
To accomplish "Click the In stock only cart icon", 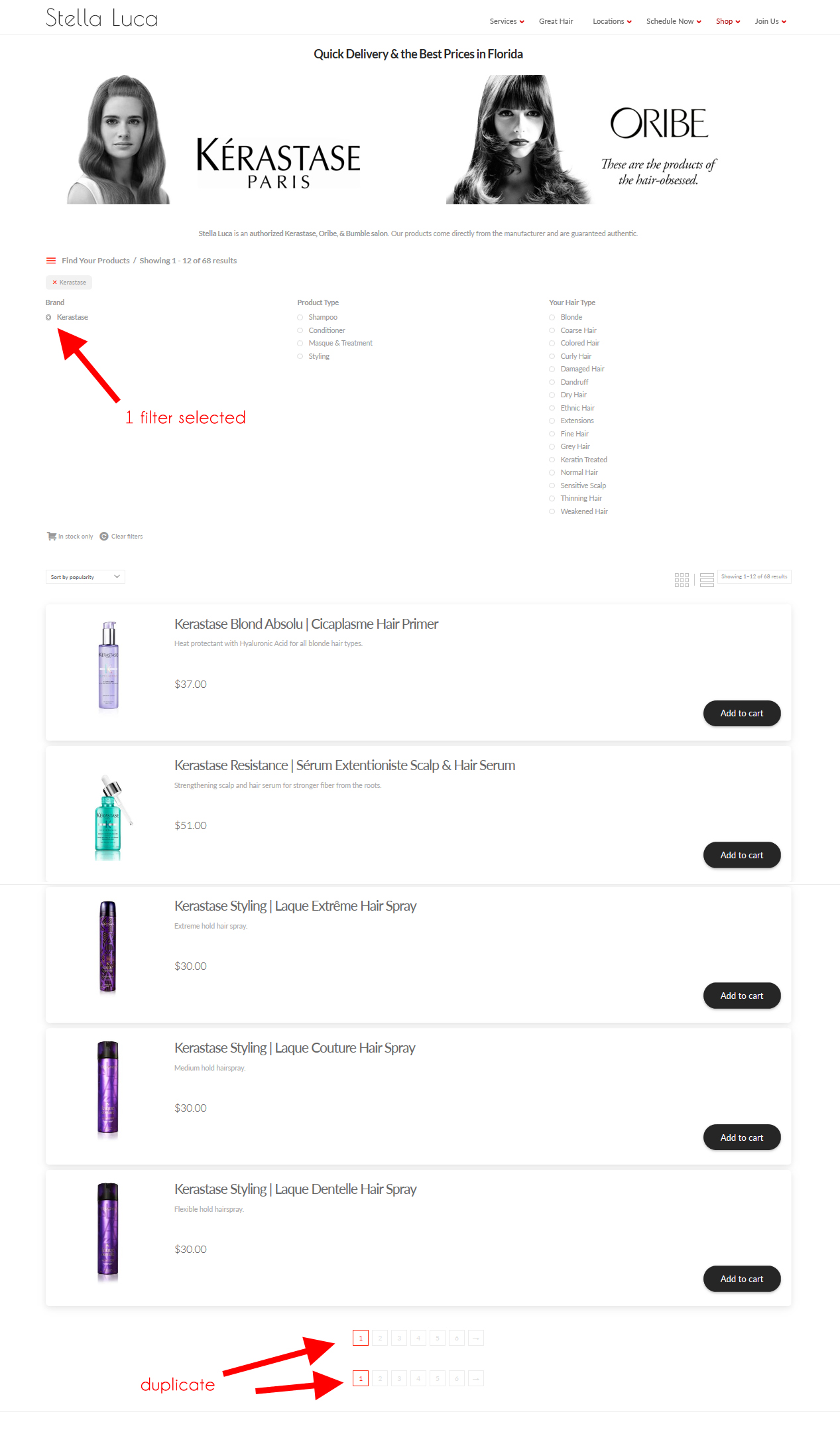I will [x=52, y=536].
